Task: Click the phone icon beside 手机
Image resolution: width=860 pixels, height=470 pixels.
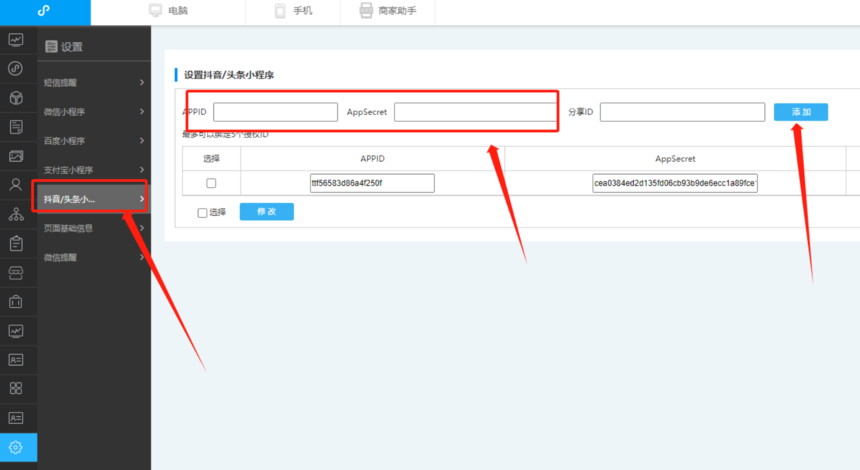Action: pyautogui.click(x=280, y=10)
